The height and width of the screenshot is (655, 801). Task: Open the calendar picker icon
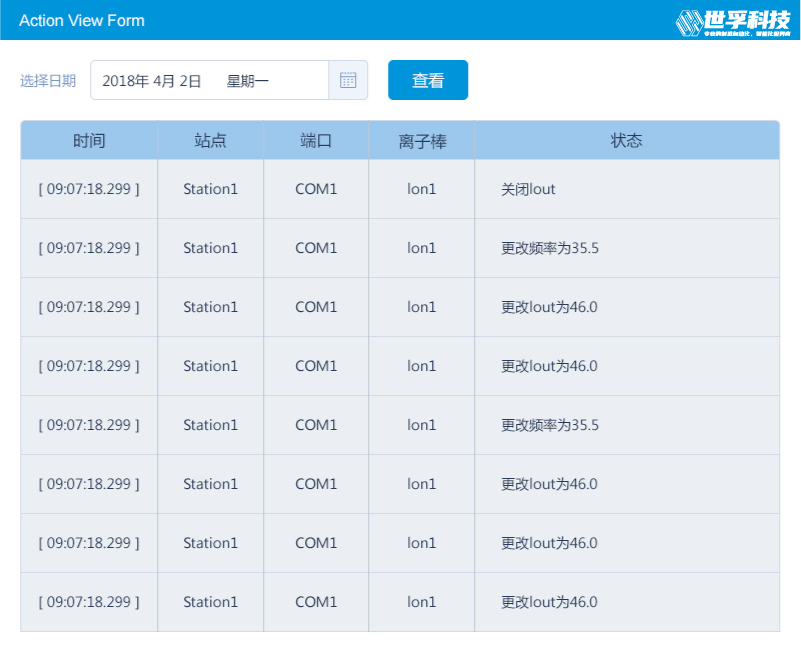[x=347, y=81]
